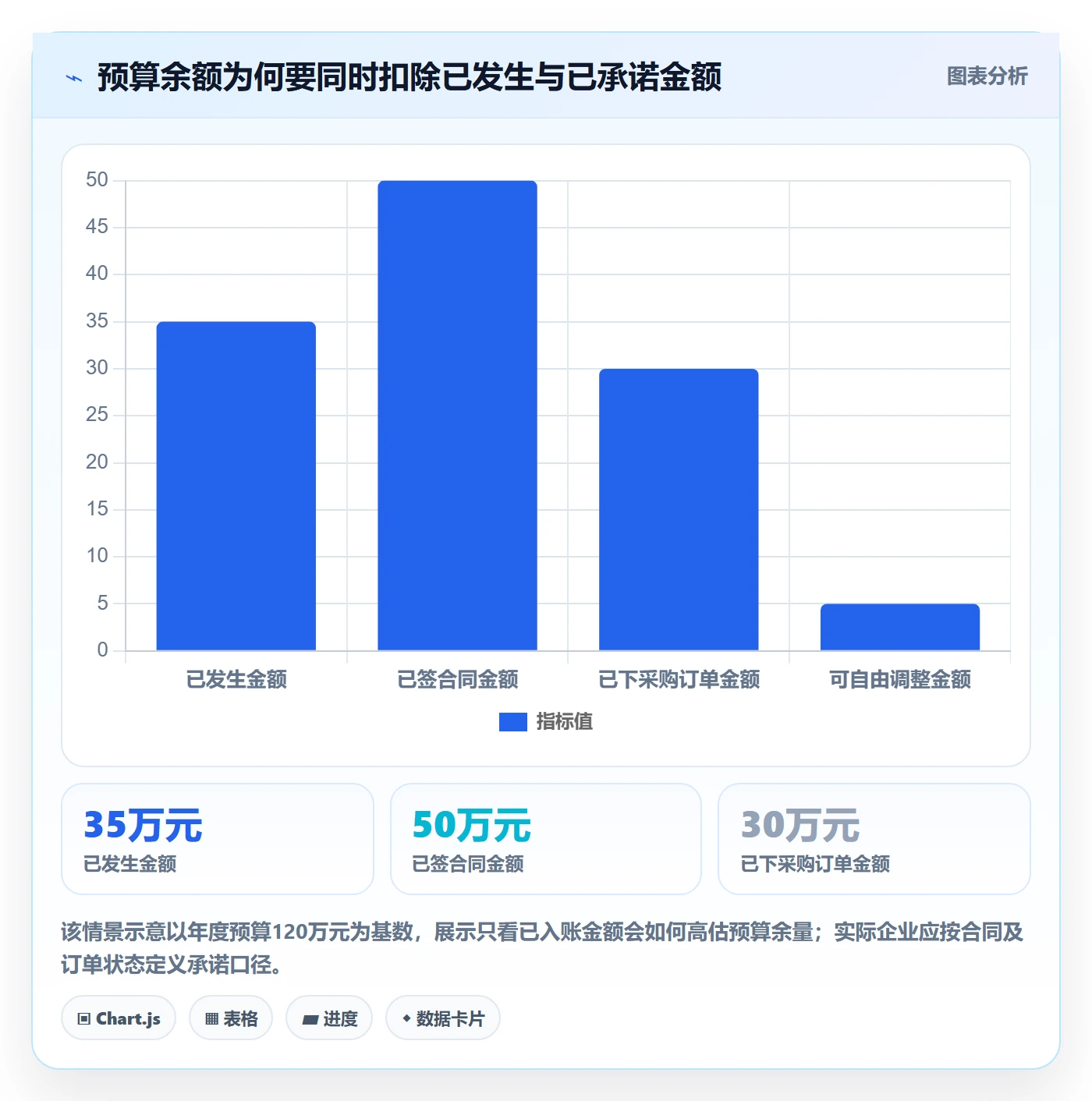
Task: Click the y-axis tick label 0
Action: coord(103,650)
